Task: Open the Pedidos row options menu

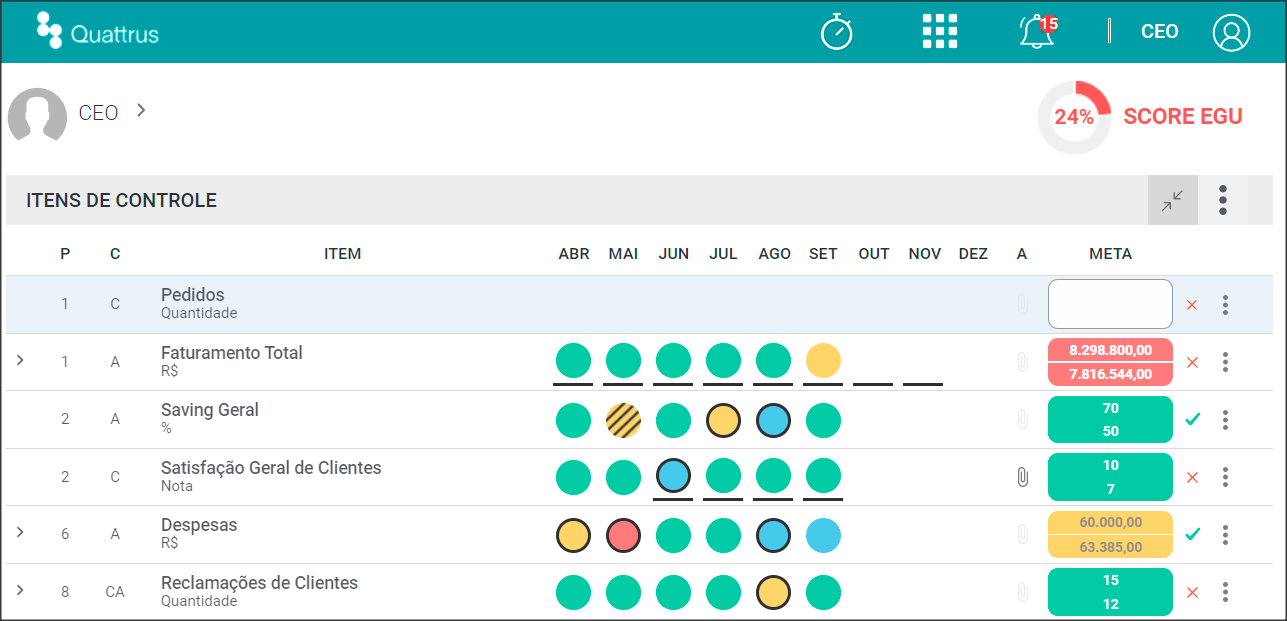Action: click(x=1225, y=305)
